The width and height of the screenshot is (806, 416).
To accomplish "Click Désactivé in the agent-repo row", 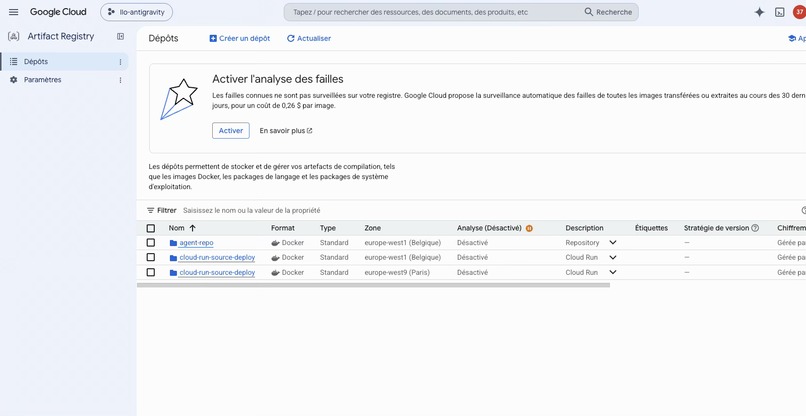I will 472,243.
